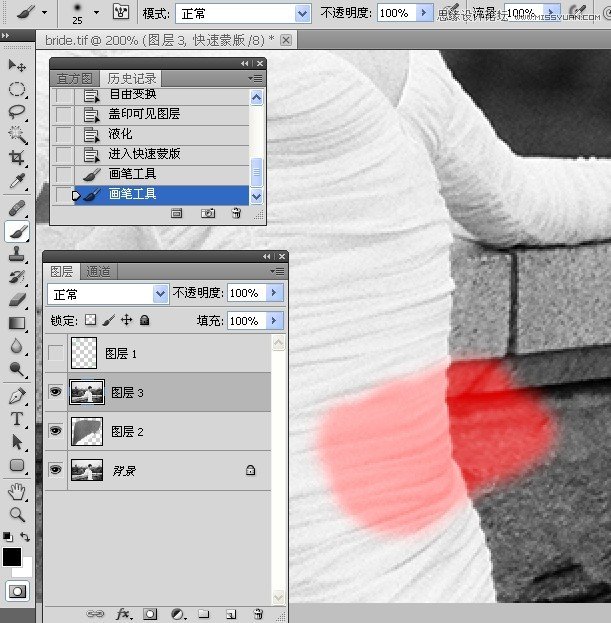Select the Eyedropper tool
The height and width of the screenshot is (623, 611).
17,181
